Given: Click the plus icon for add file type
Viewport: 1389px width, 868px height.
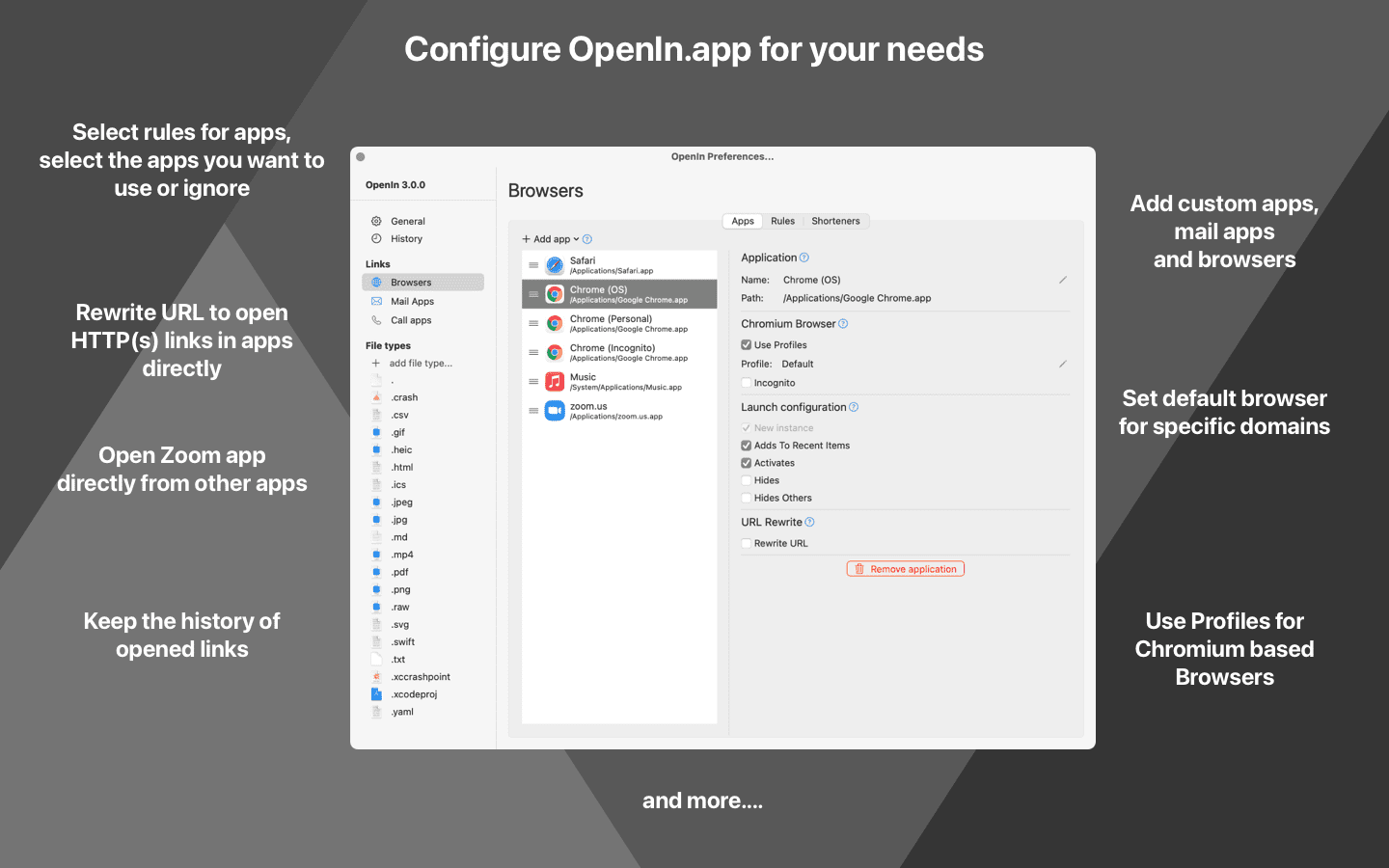Looking at the screenshot, I should pyautogui.click(x=376, y=364).
